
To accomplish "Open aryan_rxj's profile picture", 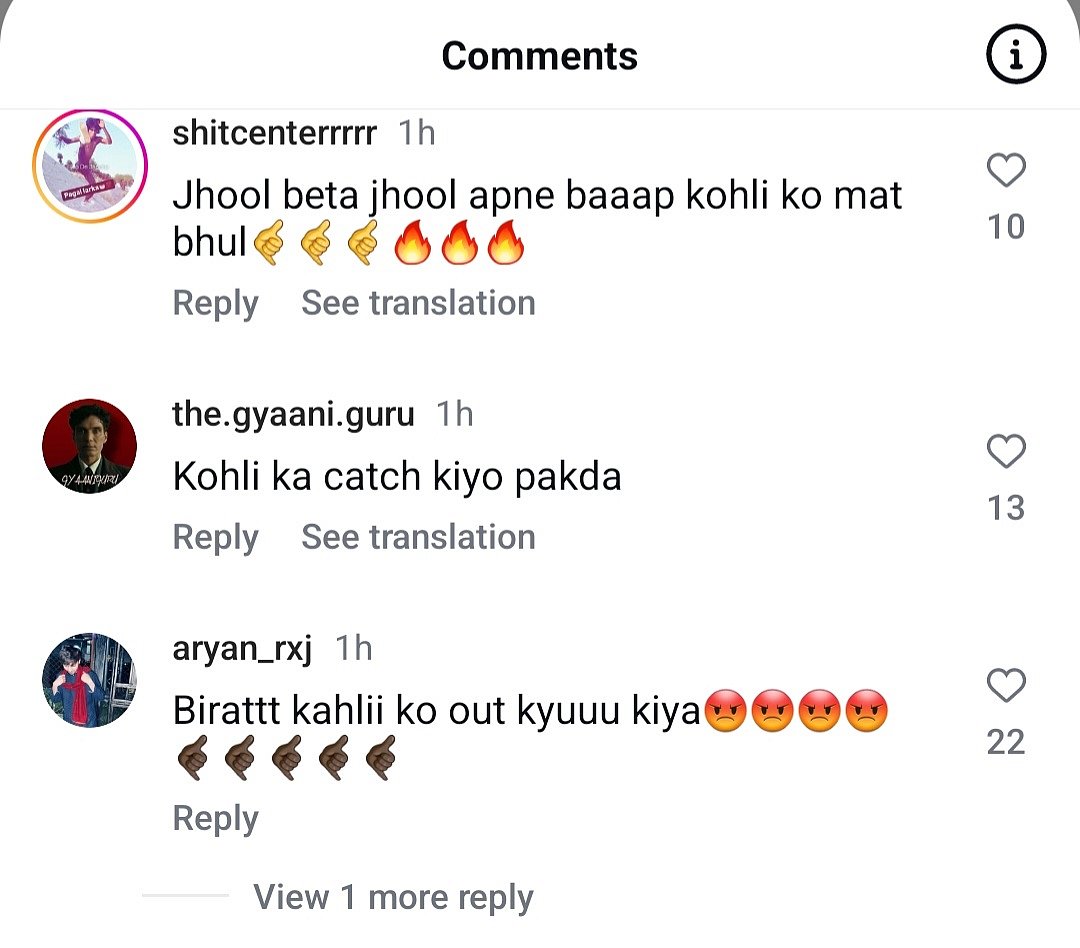I will 90,680.
